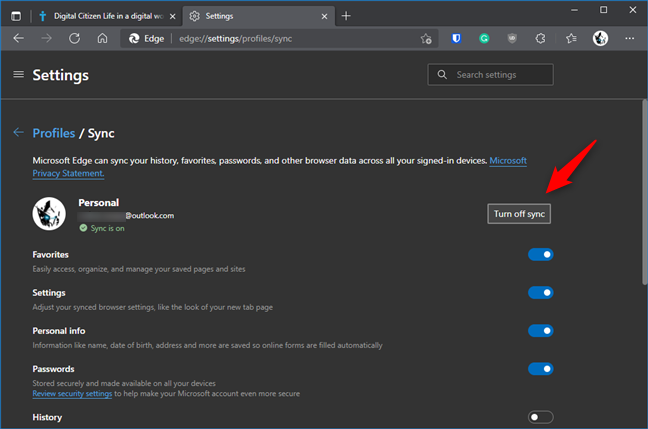Click the Edge logo in address bar

click(134, 38)
